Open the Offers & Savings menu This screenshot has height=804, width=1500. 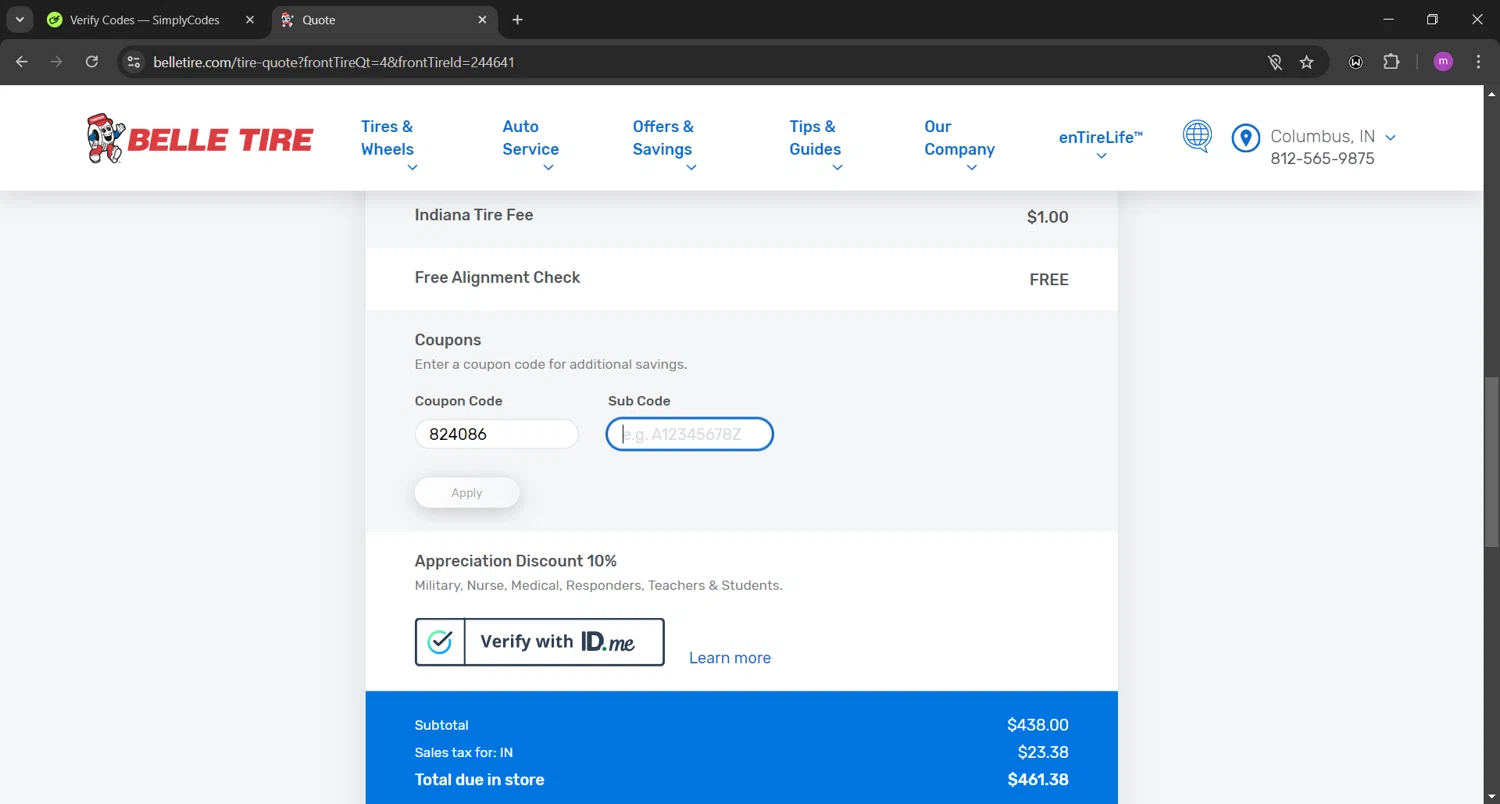(x=663, y=139)
